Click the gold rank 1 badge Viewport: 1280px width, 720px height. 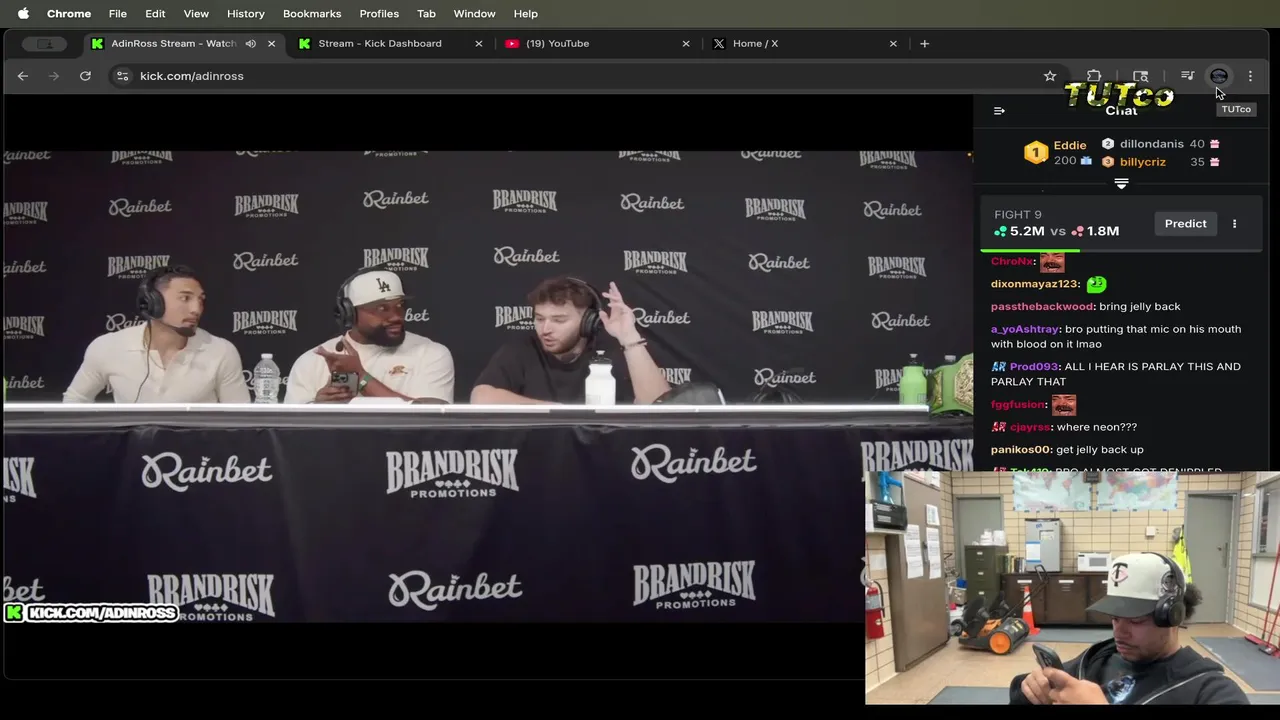(x=1036, y=153)
